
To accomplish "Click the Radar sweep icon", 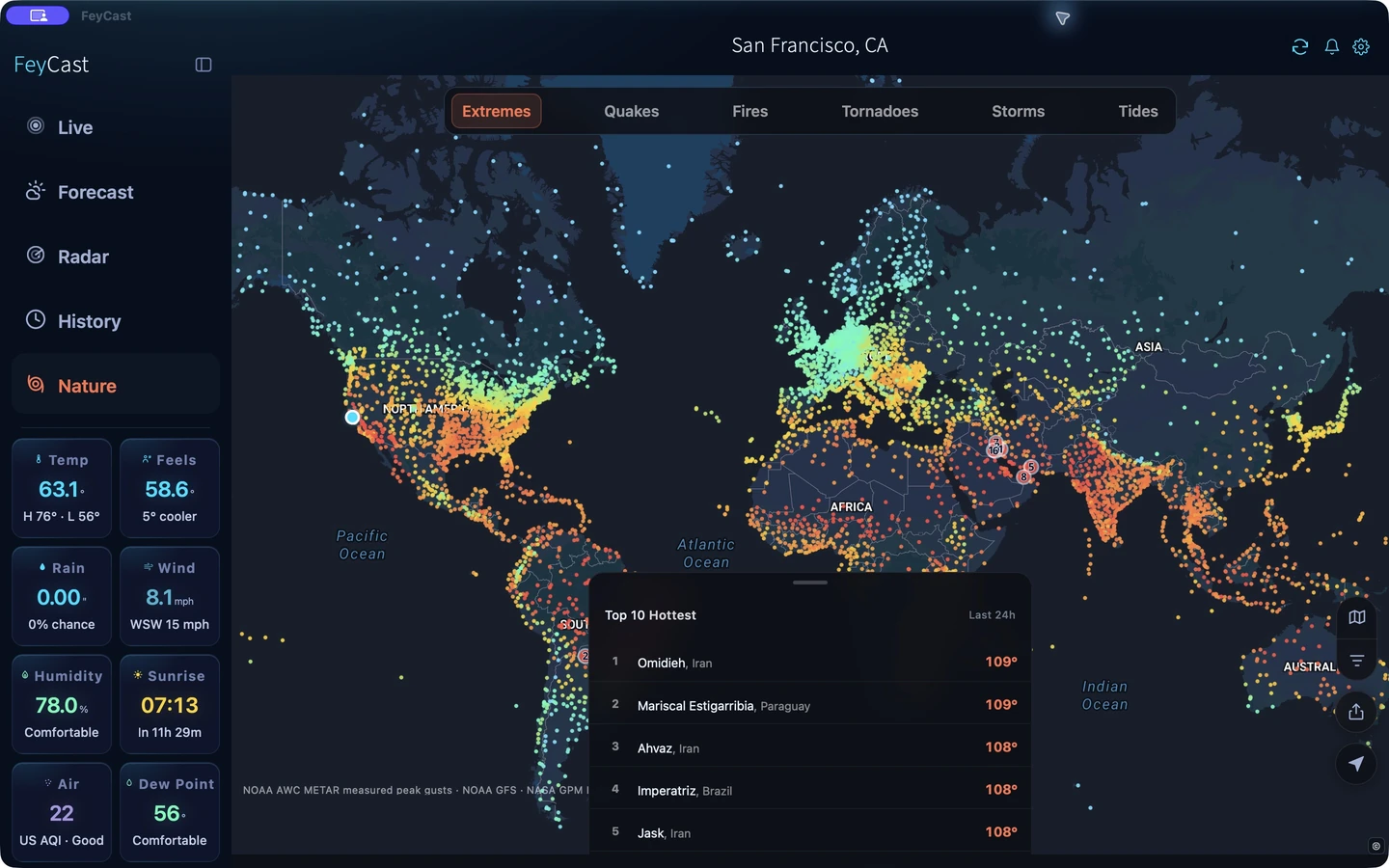I will [x=36, y=255].
